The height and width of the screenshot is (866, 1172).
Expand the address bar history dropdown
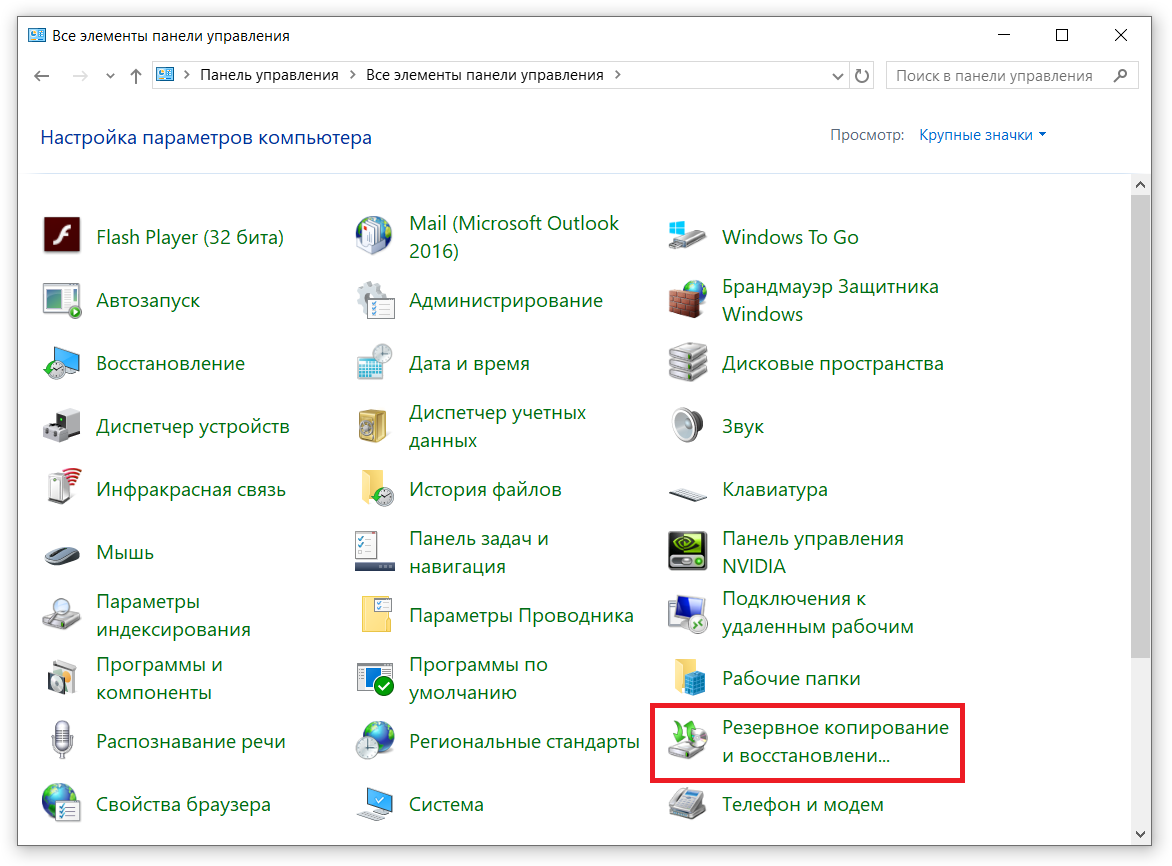[x=838, y=75]
